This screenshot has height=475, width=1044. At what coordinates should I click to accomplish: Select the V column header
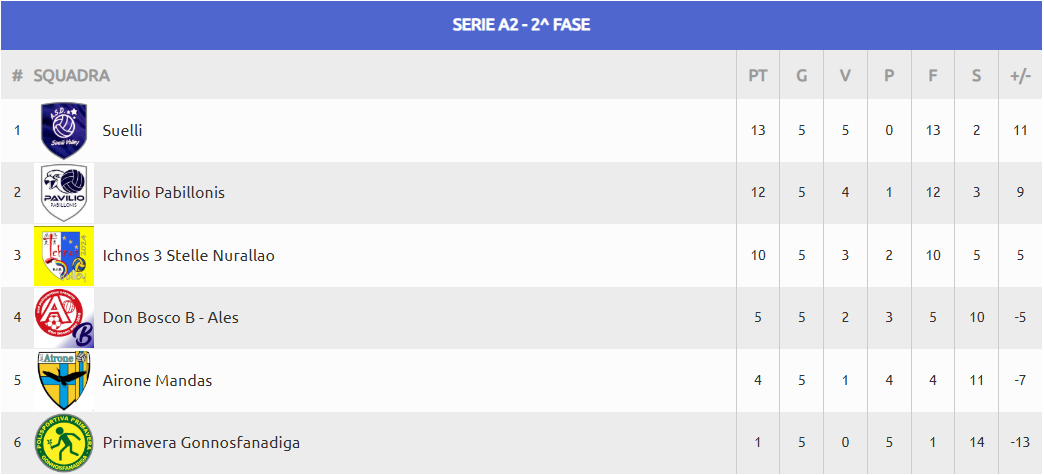click(845, 75)
